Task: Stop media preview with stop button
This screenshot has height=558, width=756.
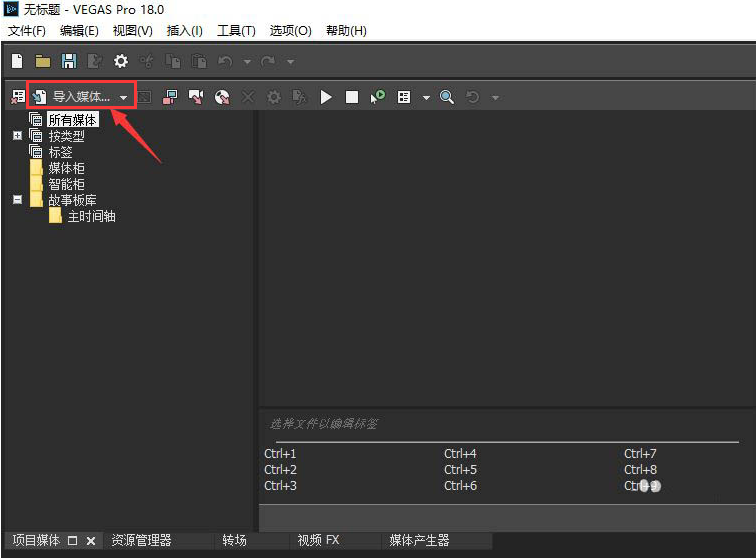Action: tap(352, 97)
